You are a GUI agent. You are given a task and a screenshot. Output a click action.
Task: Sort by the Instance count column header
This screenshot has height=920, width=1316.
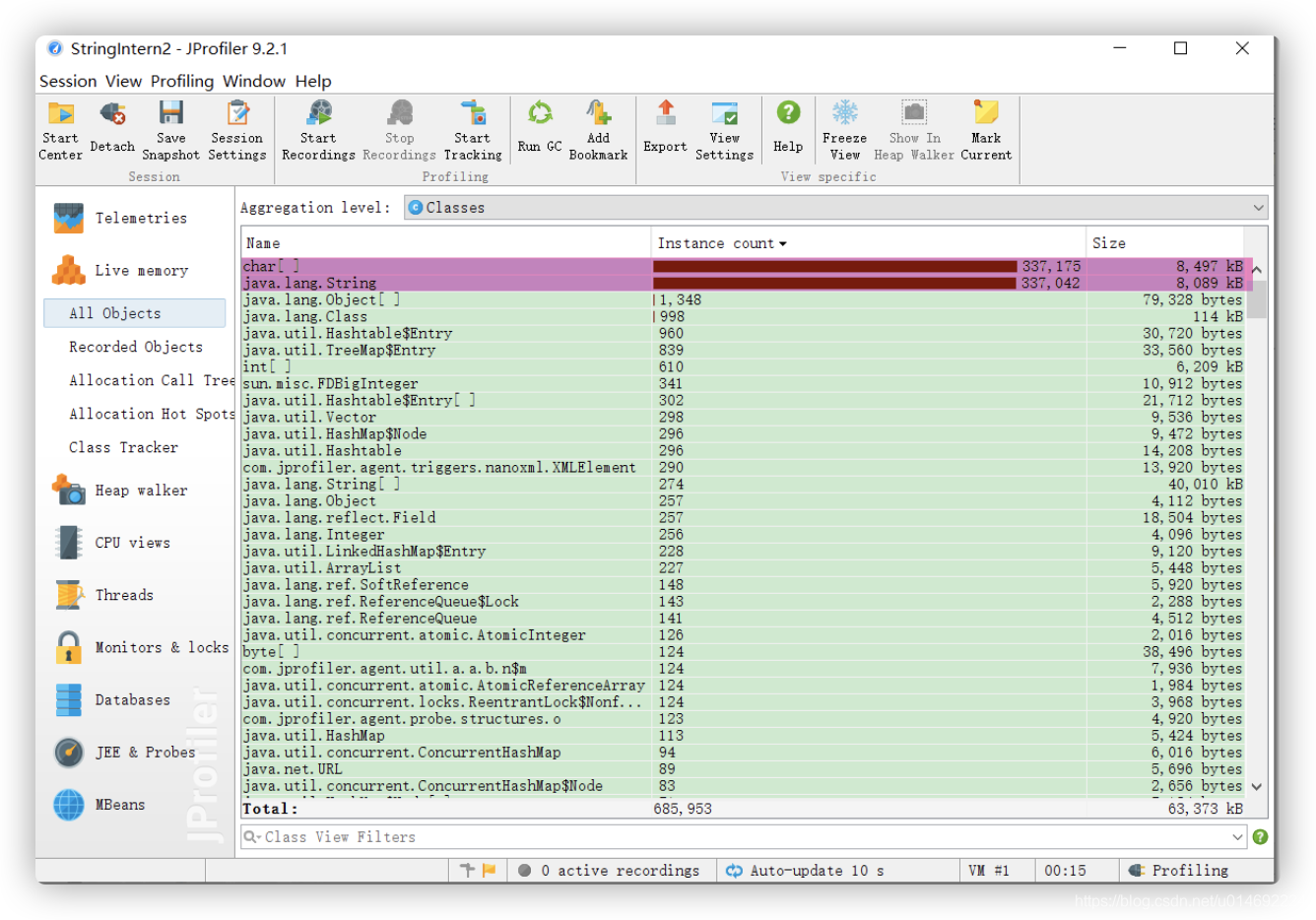click(x=868, y=242)
